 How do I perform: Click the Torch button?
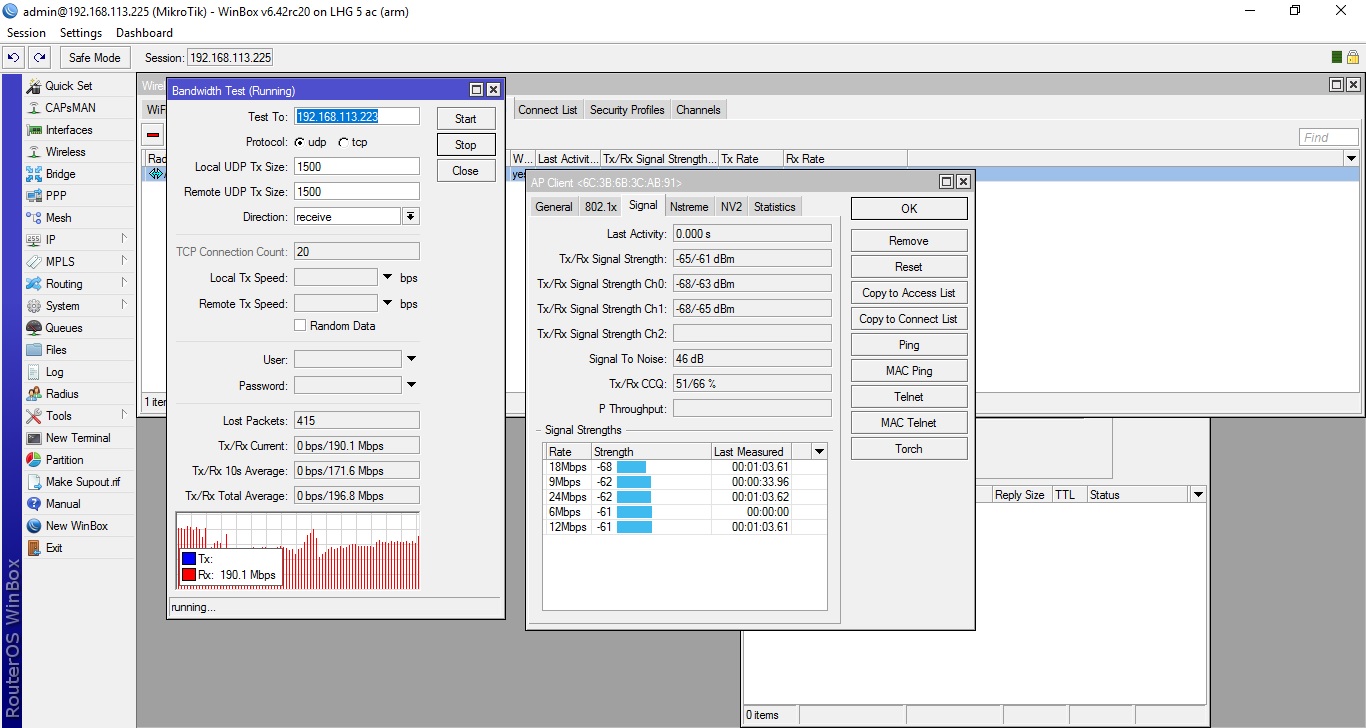(908, 449)
